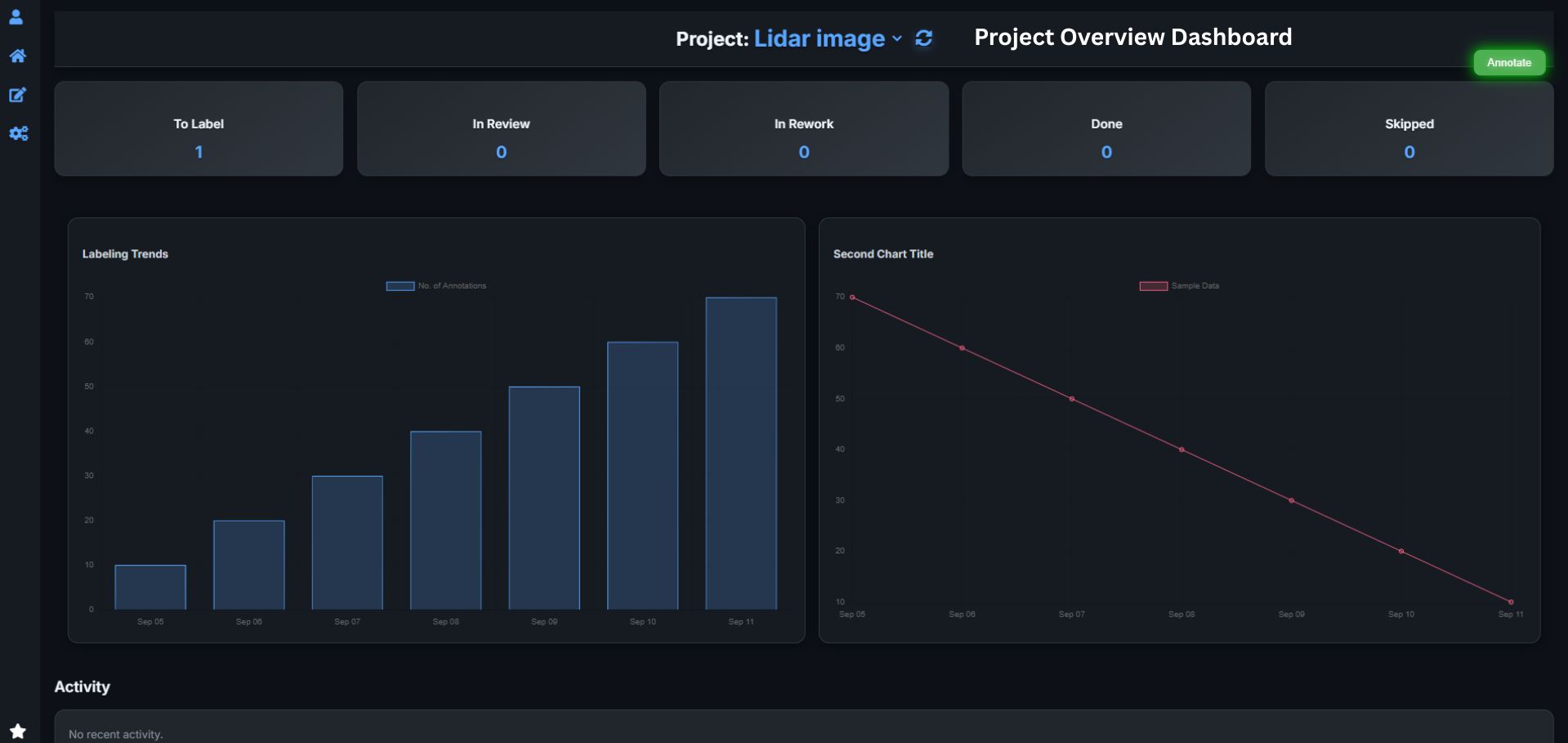1568x743 pixels.
Task: Toggle the Sample Data legend label
Action: tap(1195, 286)
